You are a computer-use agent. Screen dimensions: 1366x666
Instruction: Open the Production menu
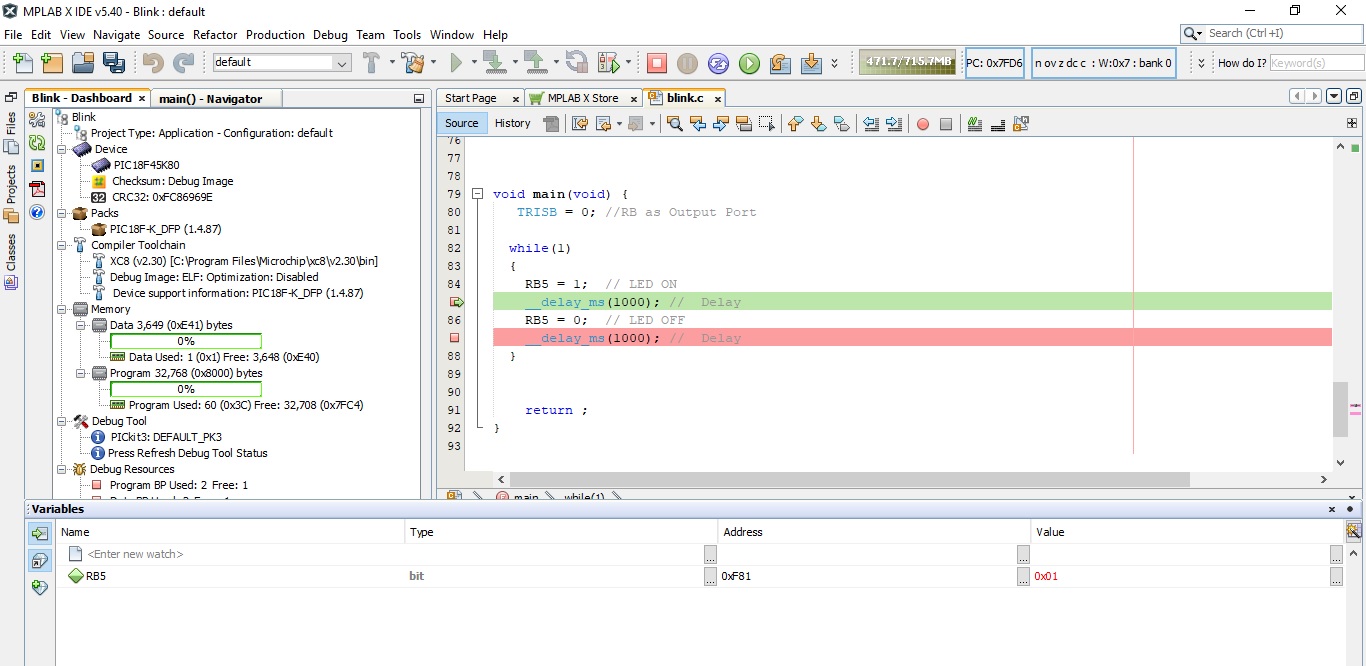point(275,35)
